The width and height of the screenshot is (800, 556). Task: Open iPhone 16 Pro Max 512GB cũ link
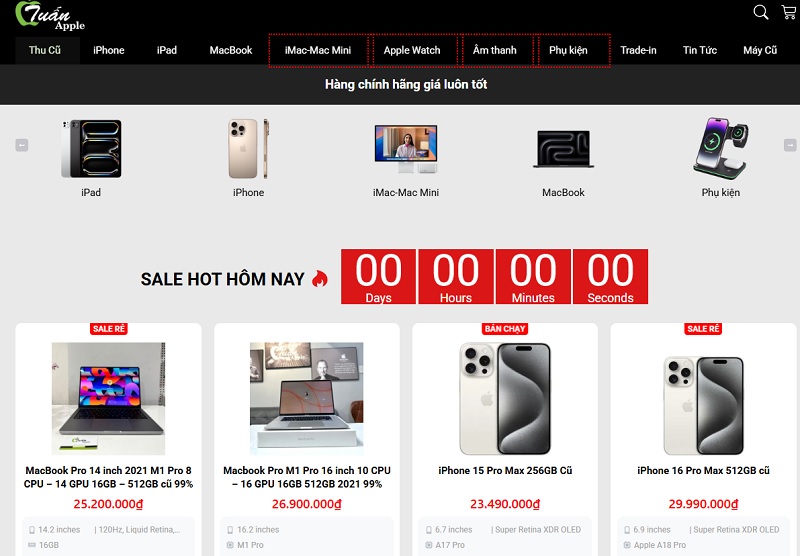point(703,471)
